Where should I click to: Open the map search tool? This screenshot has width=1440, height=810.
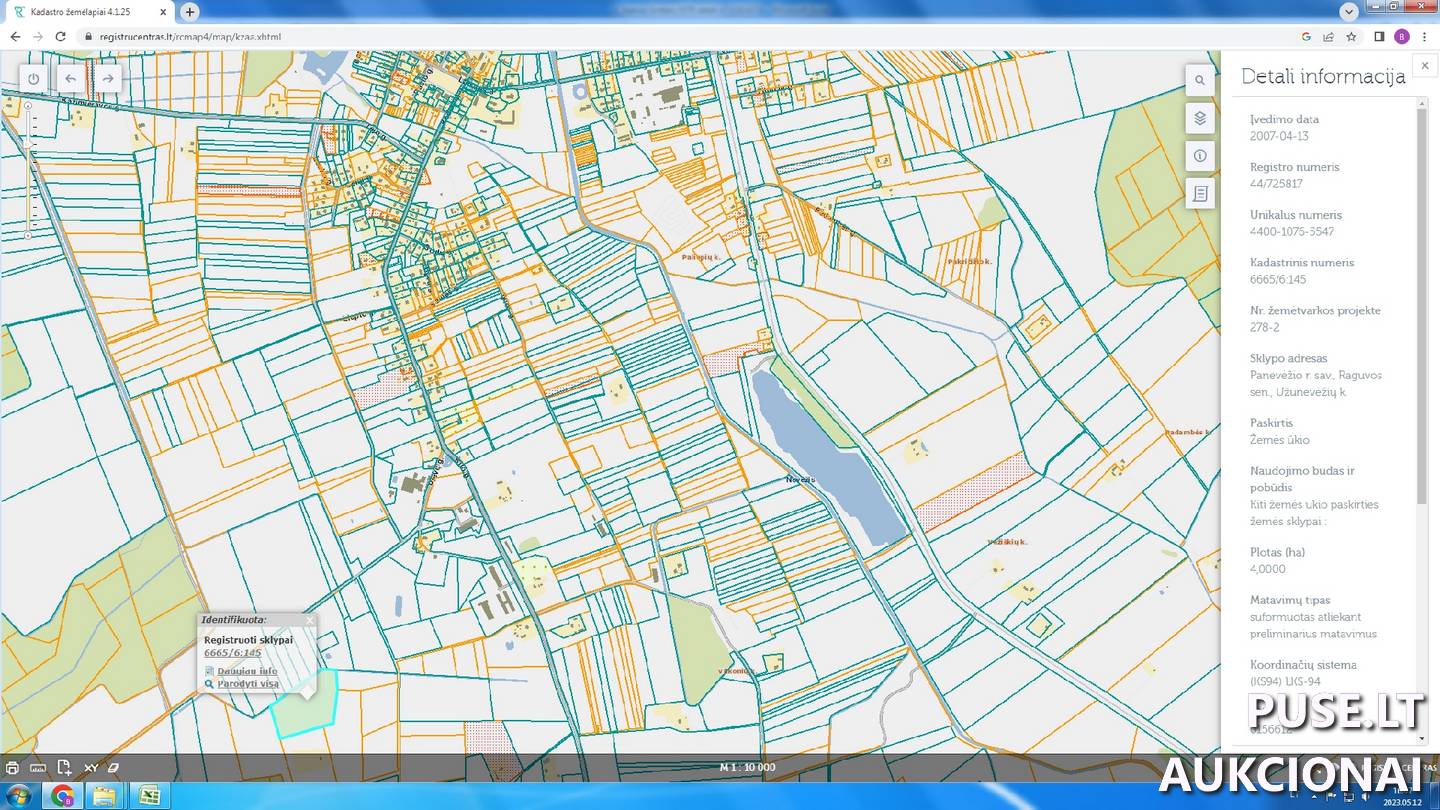click(x=1200, y=80)
